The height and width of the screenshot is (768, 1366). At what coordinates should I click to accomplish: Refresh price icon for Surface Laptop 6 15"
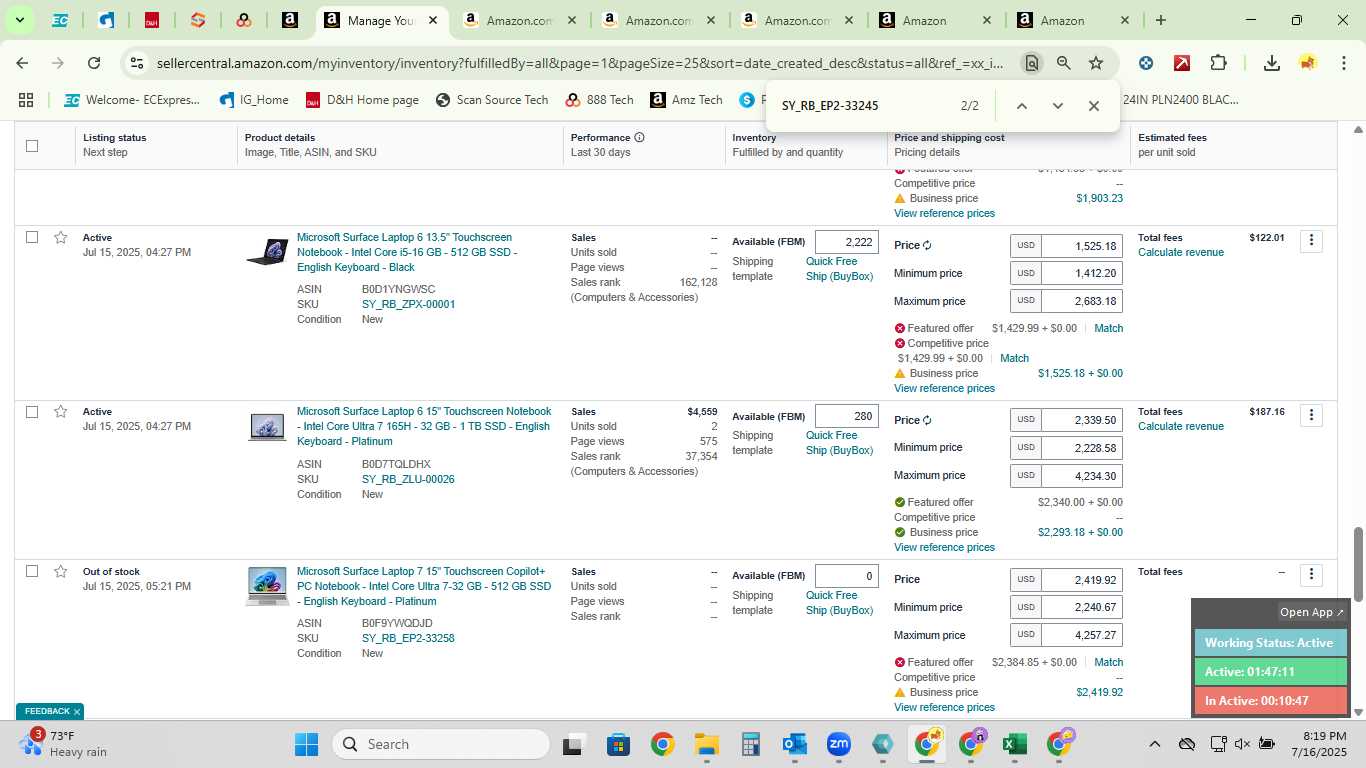tap(927, 420)
